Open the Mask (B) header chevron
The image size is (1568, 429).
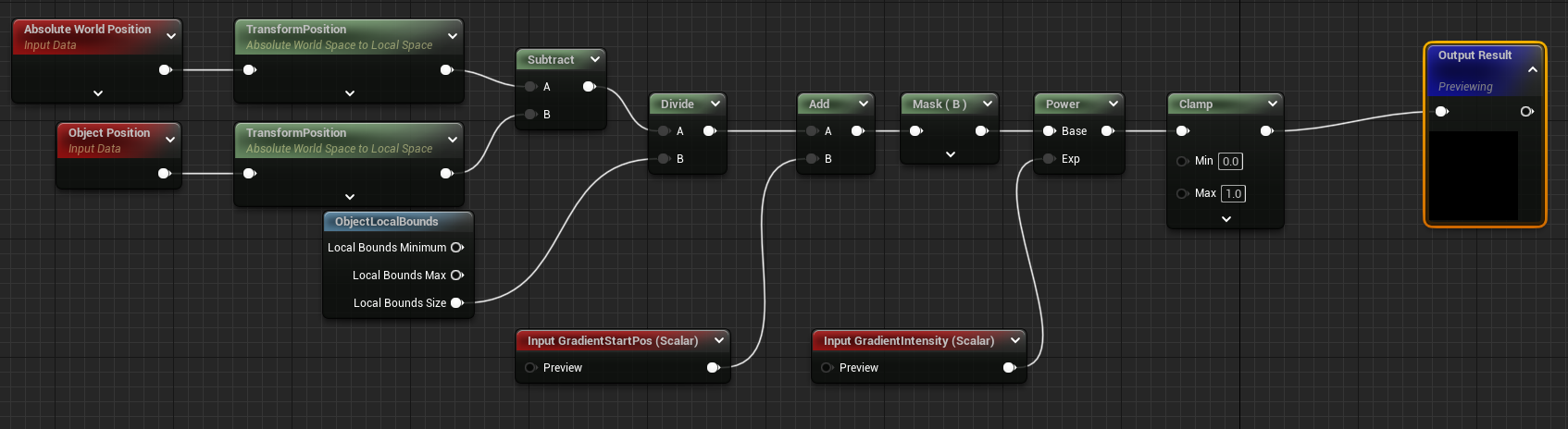pos(988,104)
